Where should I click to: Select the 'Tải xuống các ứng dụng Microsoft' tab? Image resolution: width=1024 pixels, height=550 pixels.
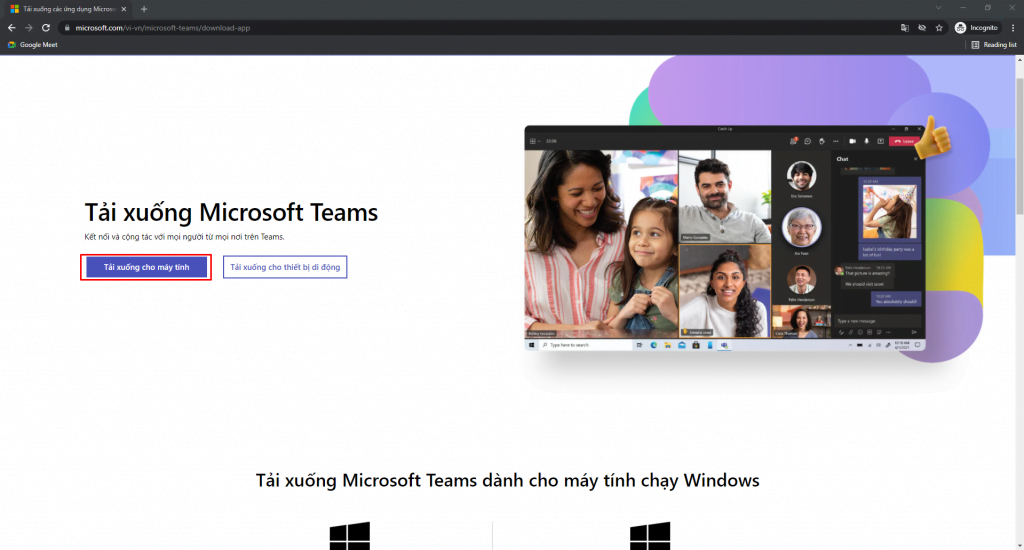click(68, 9)
